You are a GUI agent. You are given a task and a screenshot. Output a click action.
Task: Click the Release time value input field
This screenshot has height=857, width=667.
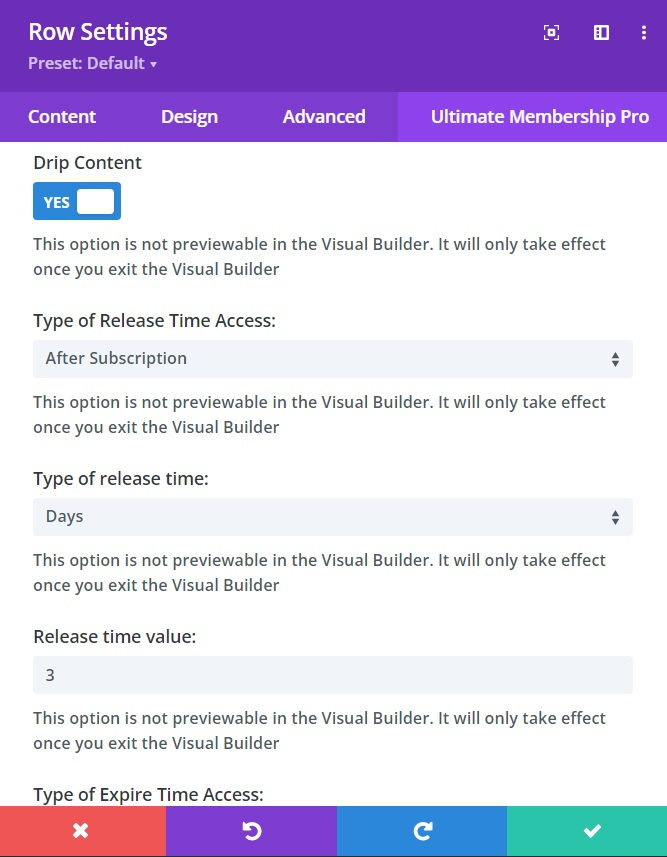[x=333, y=675]
